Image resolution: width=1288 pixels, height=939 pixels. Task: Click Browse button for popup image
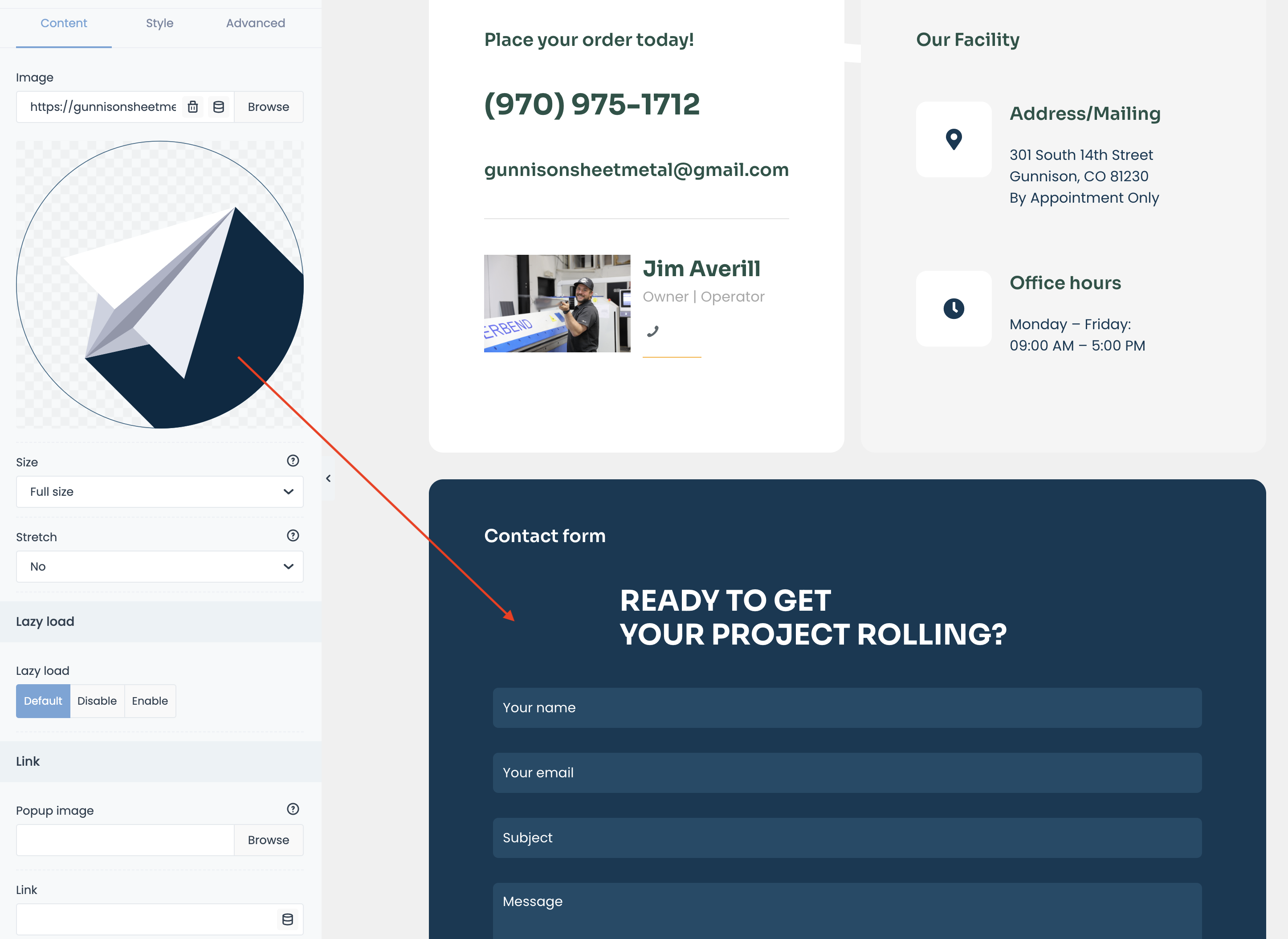[268, 839]
